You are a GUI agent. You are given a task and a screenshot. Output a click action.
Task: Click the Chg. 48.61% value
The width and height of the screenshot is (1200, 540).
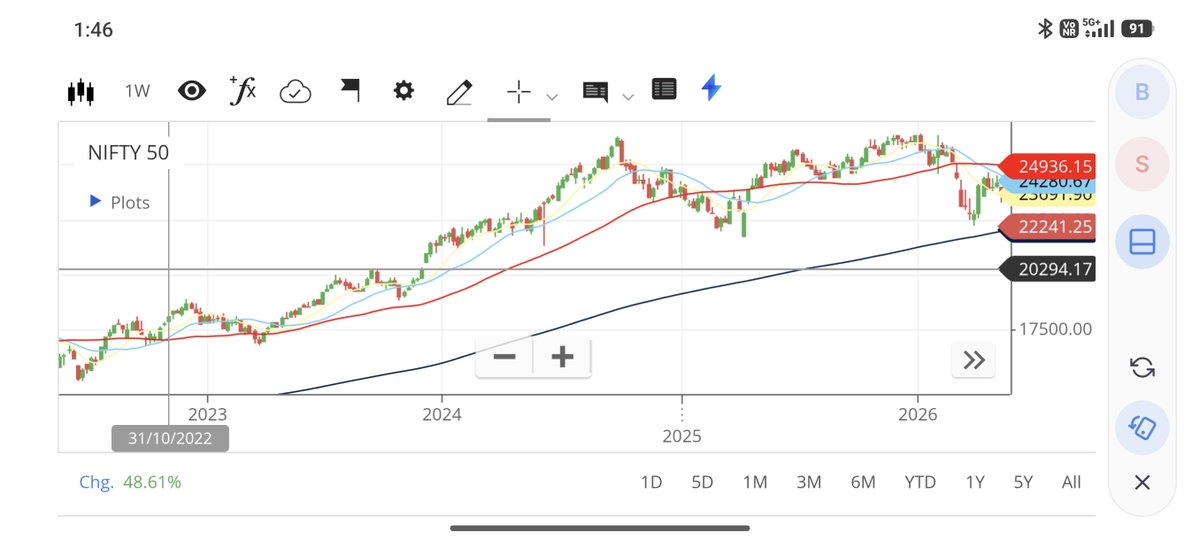[x=130, y=482]
